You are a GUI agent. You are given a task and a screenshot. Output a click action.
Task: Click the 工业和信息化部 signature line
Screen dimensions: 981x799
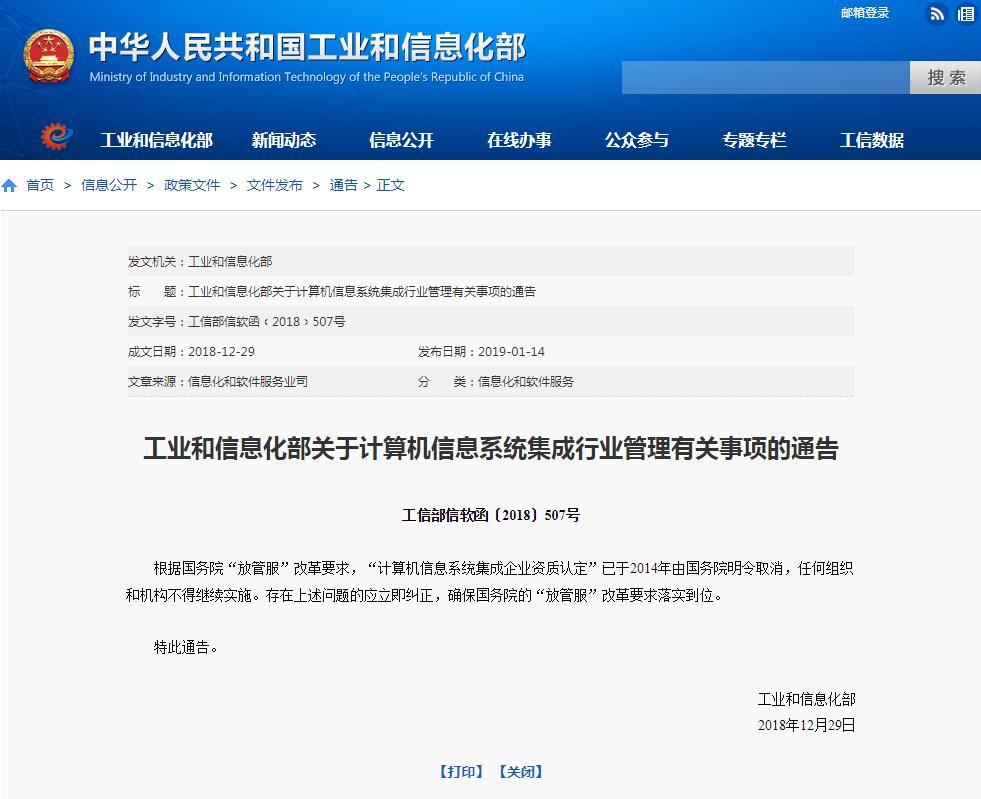point(806,699)
